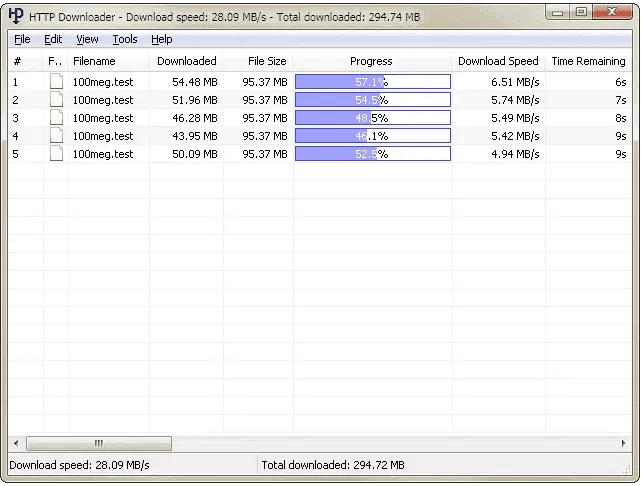This screenshot has width=642, height=486.
Task: Open the Help menu
Action: [162, 39]
